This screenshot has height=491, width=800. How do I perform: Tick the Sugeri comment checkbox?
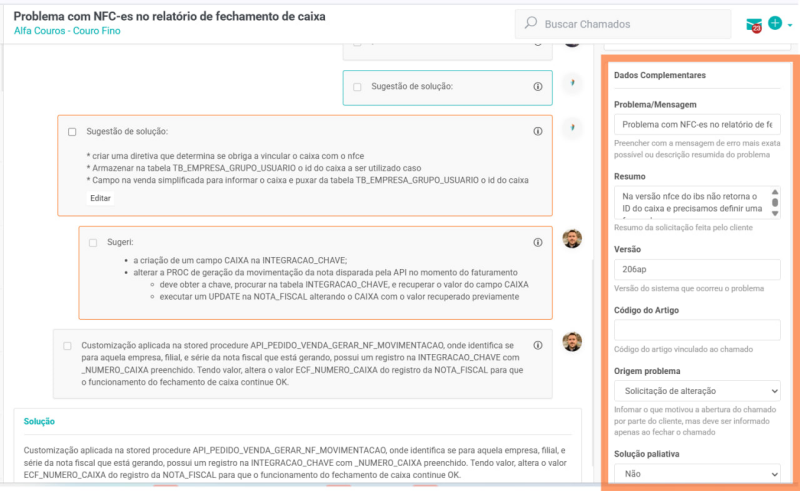[x=93, y=242]
